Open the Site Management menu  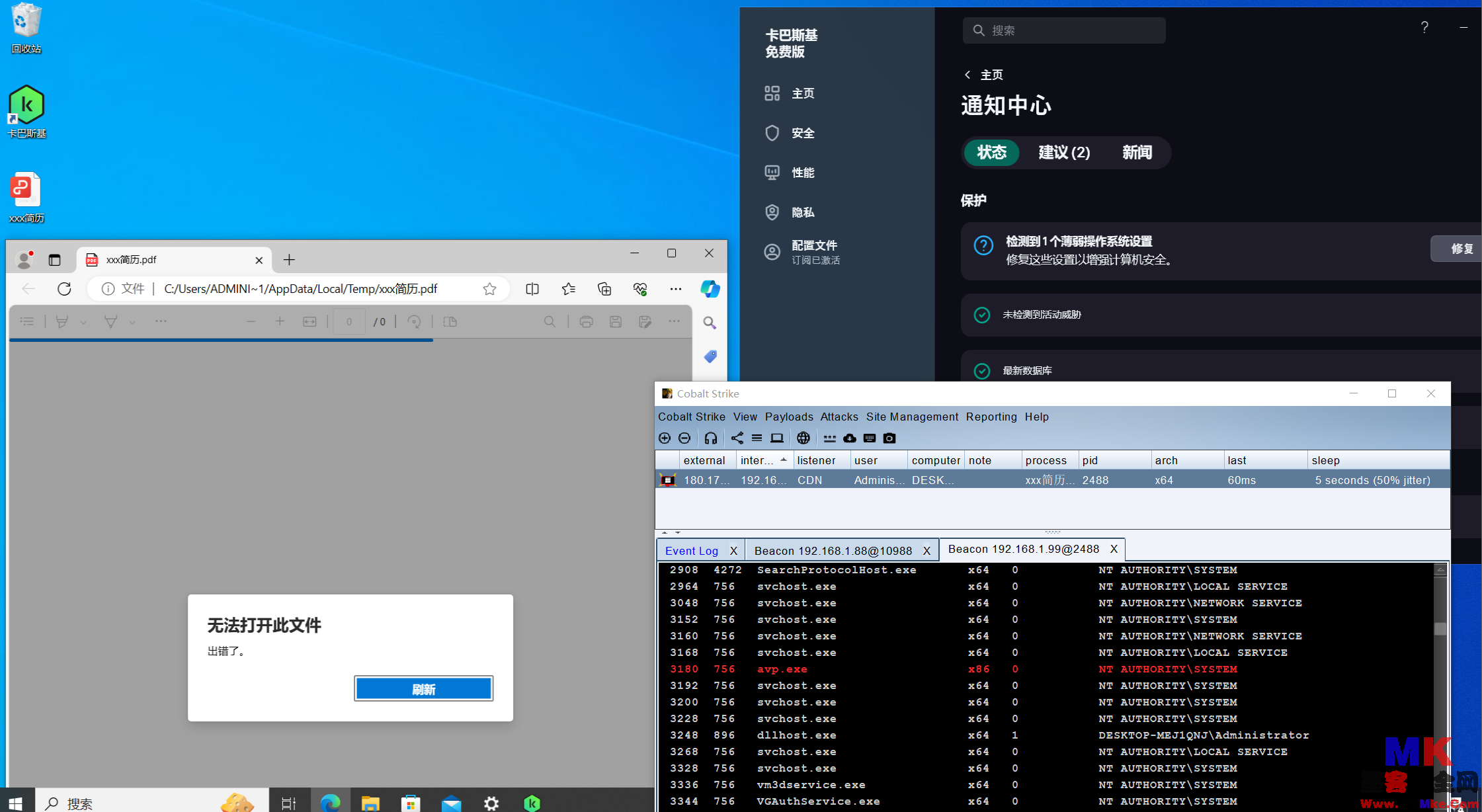tap(912, 417)
